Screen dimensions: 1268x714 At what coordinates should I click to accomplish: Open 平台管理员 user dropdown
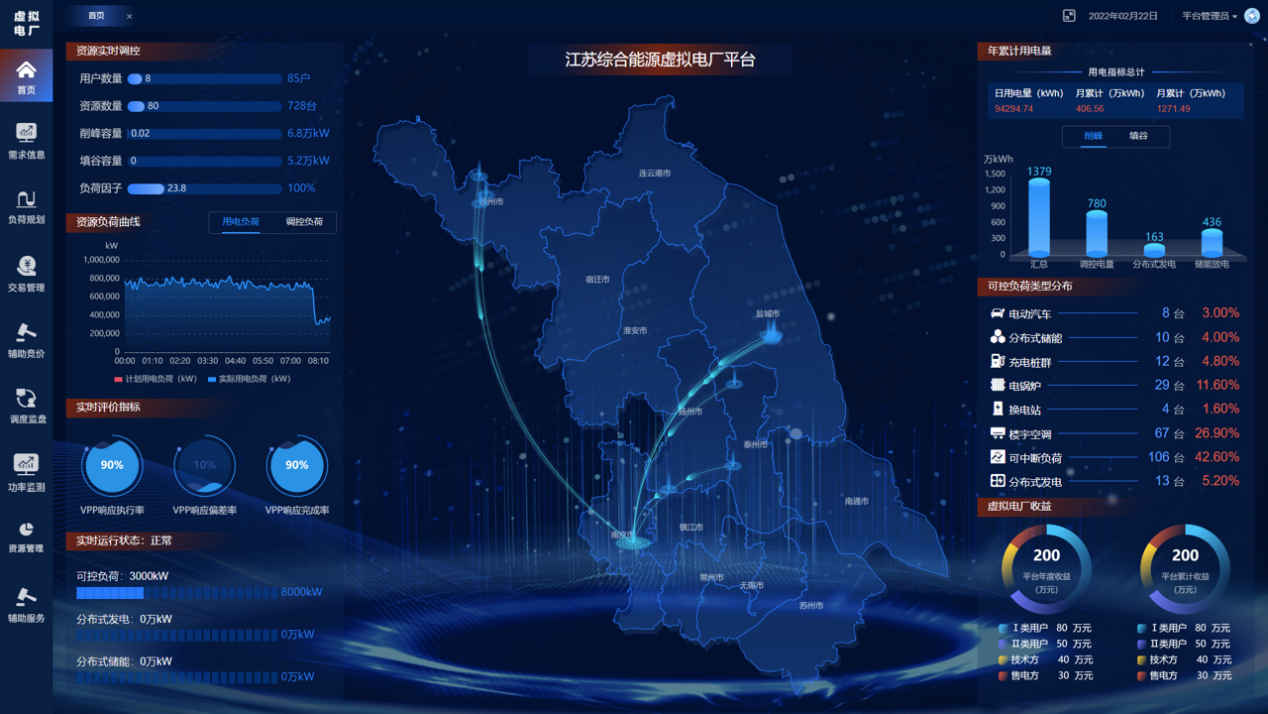pyautogui.click(x=1209, y=16)
